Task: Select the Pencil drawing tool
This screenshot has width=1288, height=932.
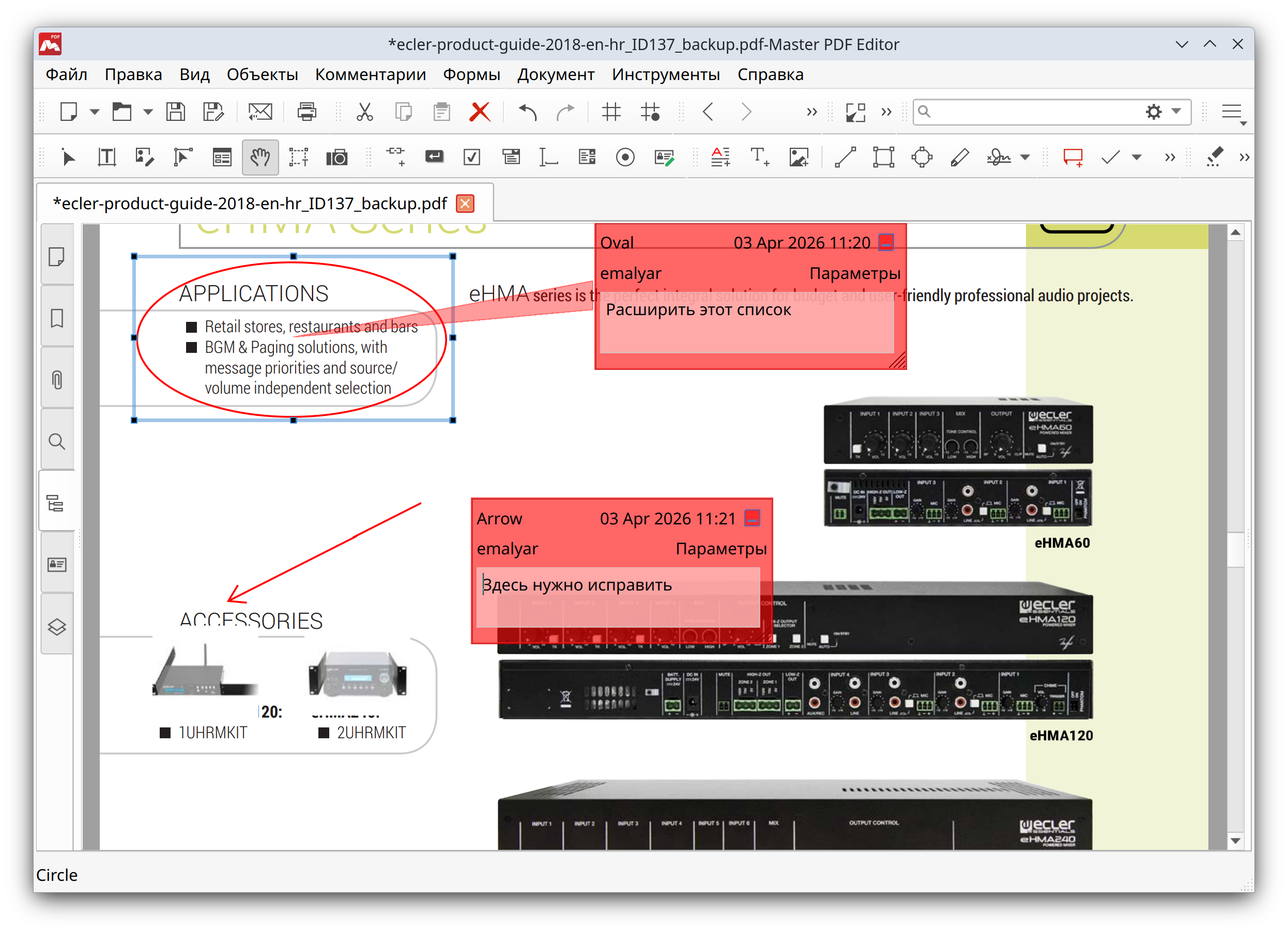Action: click(x=959, y=157)
